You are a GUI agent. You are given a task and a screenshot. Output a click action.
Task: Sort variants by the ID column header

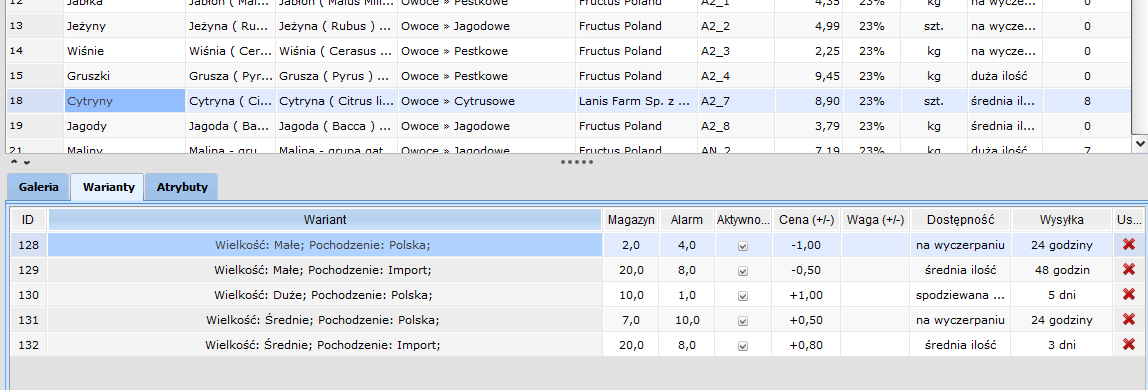(28, 220)
